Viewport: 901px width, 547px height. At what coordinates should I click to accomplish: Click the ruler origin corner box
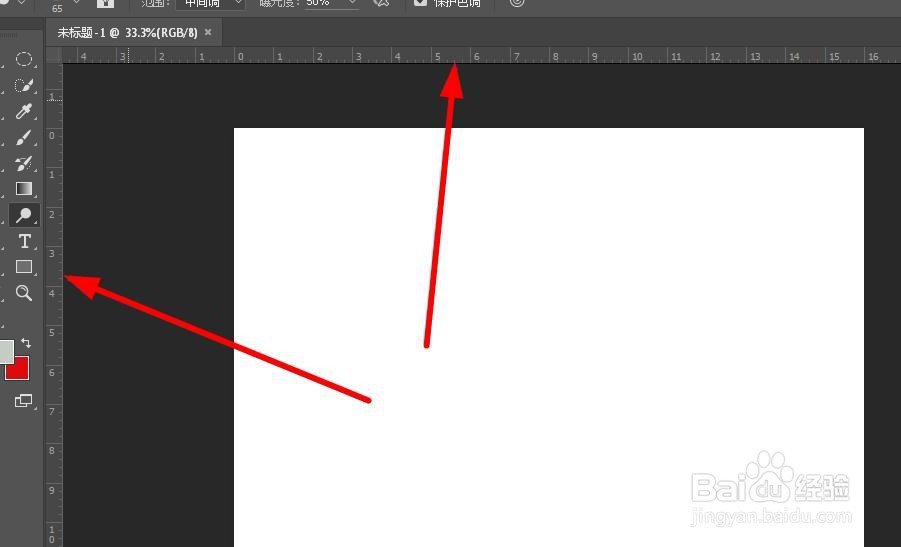pyautogui.click(x=53, y=55)
